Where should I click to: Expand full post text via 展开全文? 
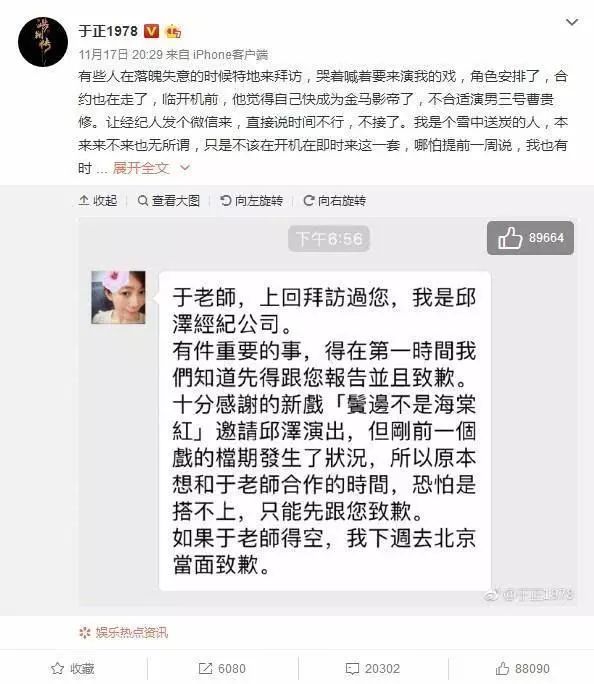pyautogui.click(x=140, y=168)
